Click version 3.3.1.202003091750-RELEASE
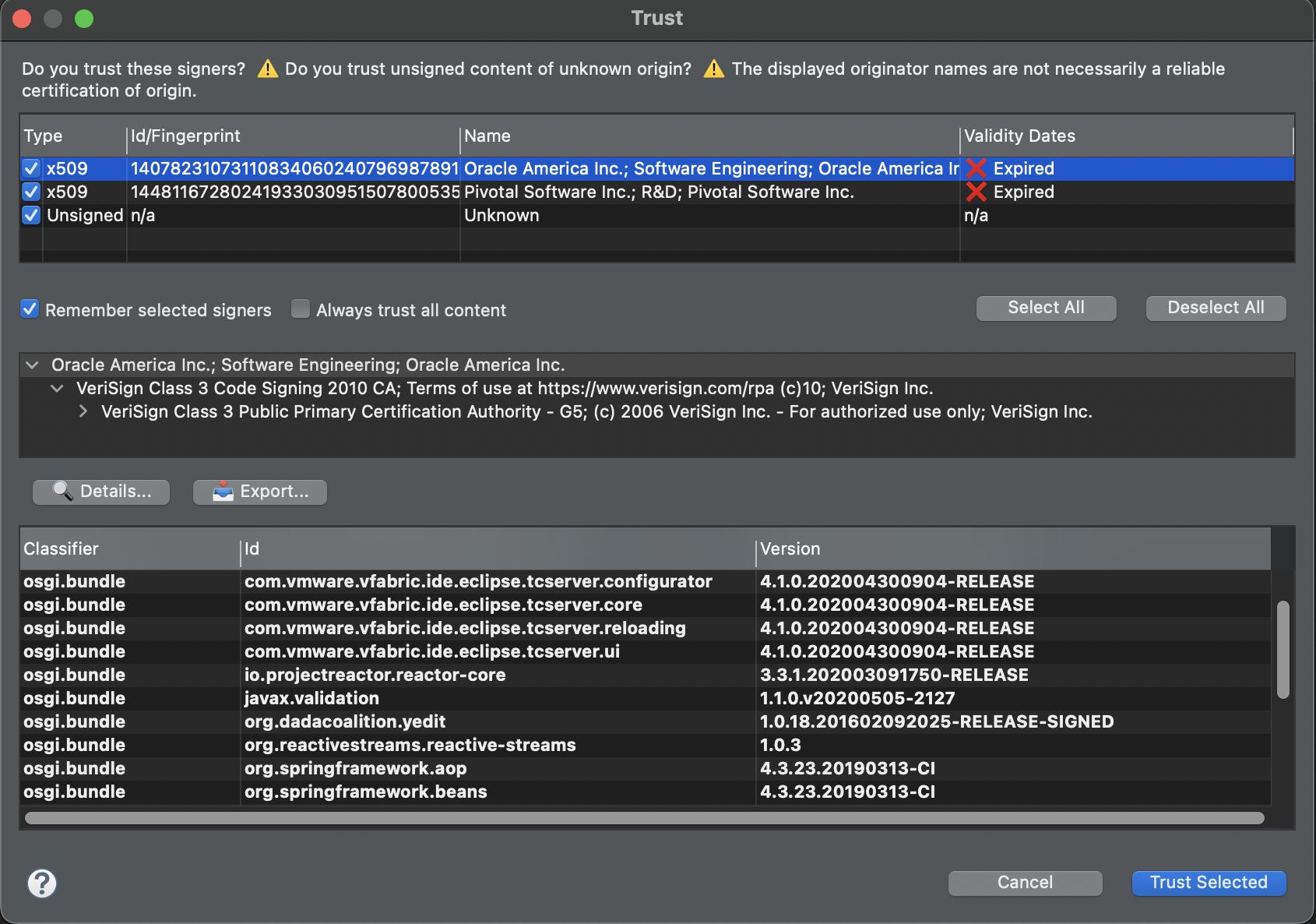The width and height of the screenshot is (1316, 924). (x=894, y=675)
